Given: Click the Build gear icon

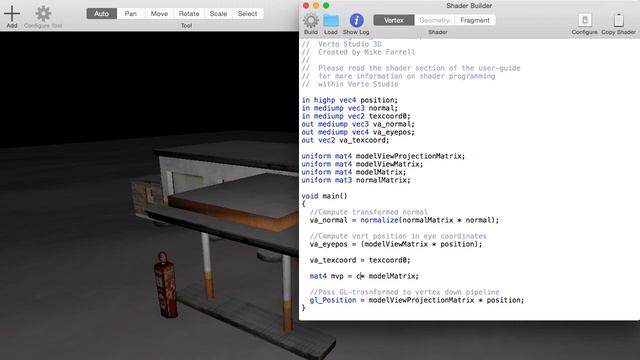Looking at the screenshot, I should [311, 20].
